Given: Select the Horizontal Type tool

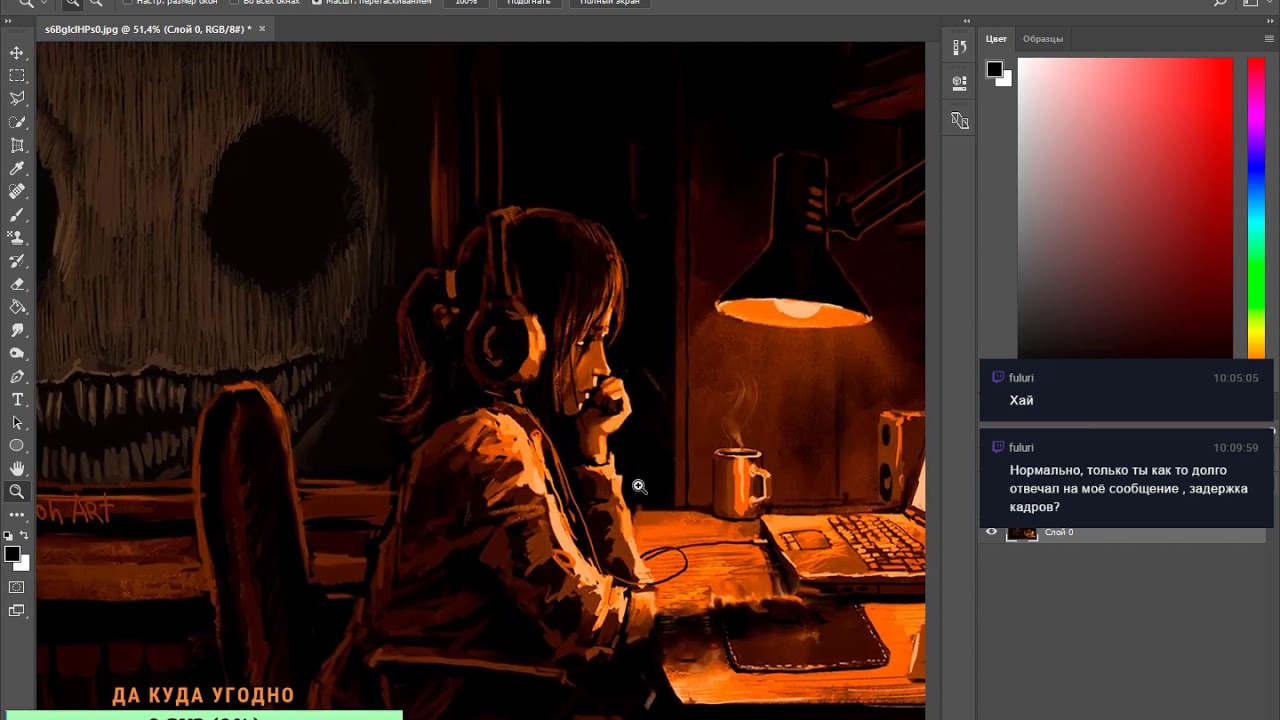Looking at the screenshot, I should tap(17, 399).
